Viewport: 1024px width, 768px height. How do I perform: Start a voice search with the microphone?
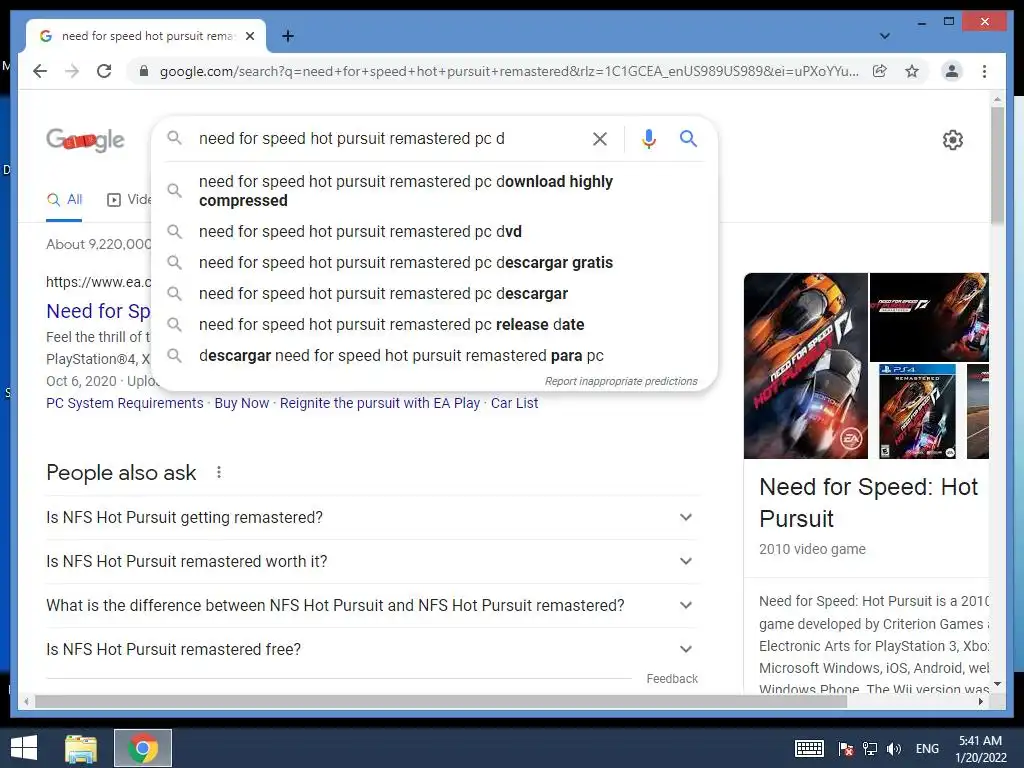pos(648,138)
